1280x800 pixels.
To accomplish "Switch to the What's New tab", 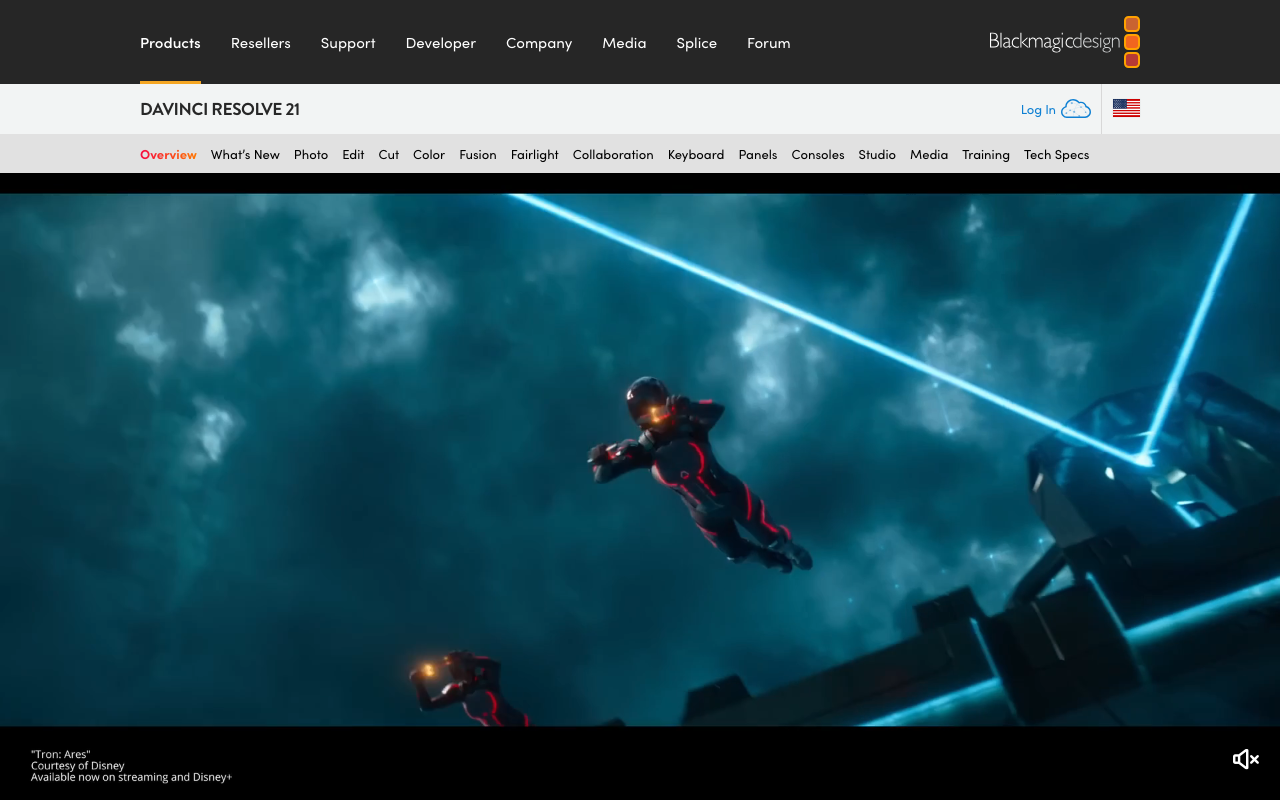I will click(245, 155).
